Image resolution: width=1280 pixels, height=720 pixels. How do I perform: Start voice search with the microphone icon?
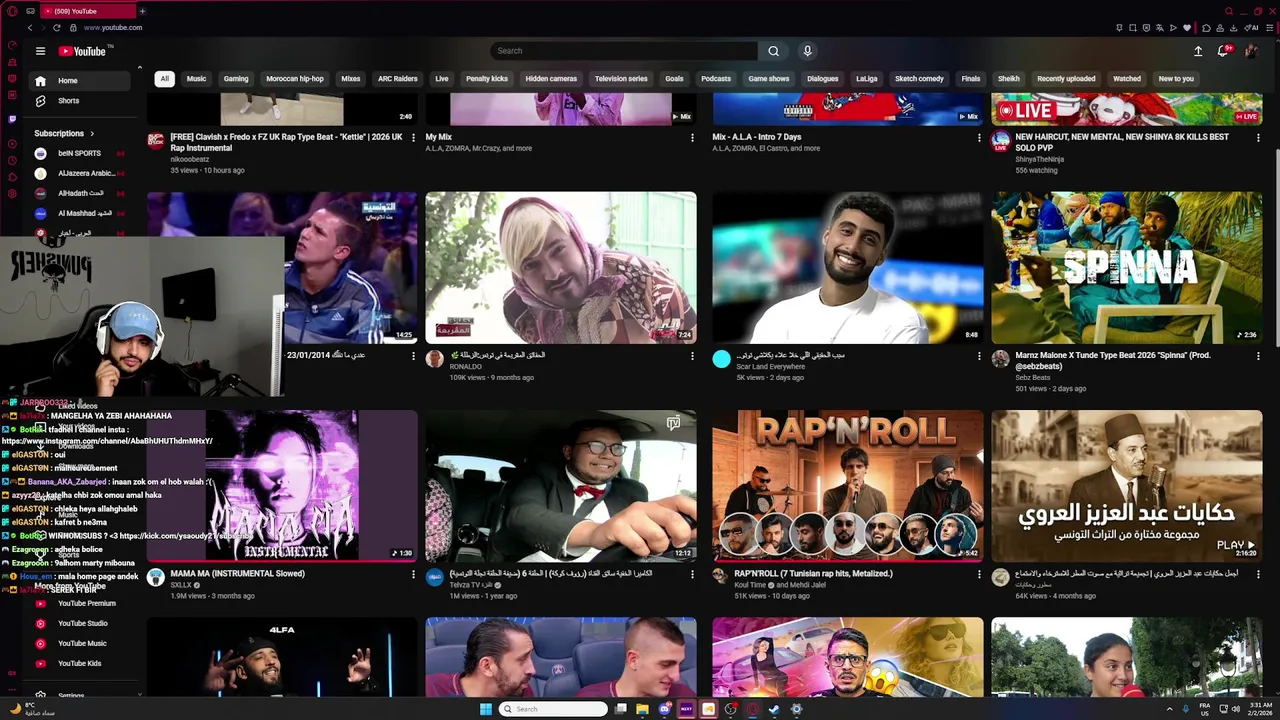(x=807, y=51)
